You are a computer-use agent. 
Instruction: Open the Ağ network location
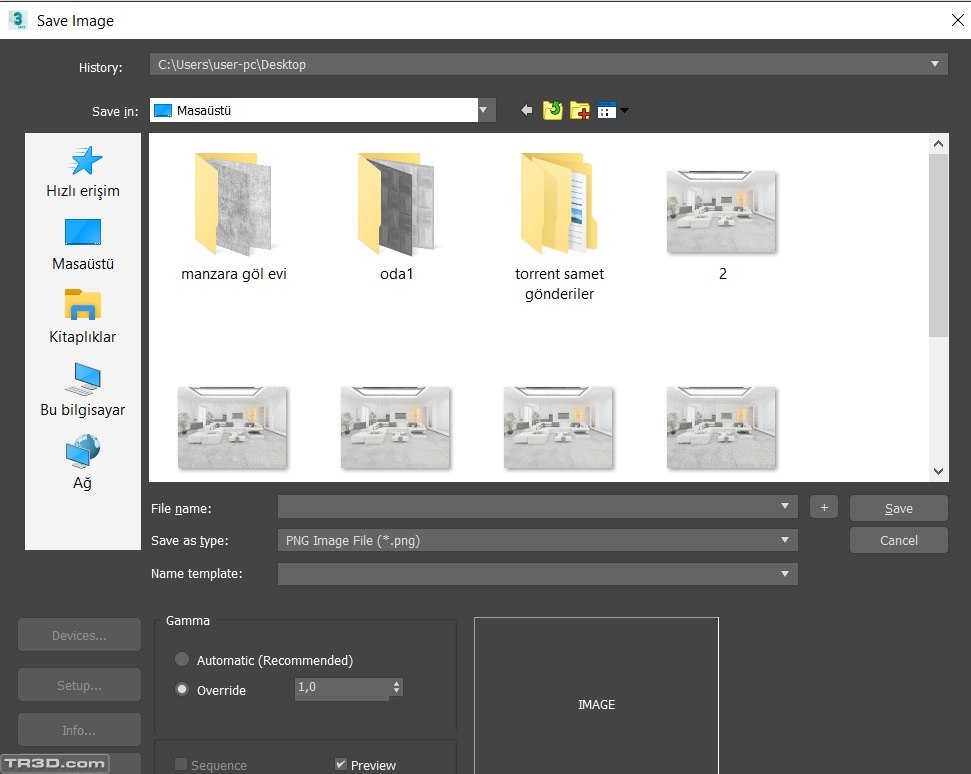coord(83,462)
